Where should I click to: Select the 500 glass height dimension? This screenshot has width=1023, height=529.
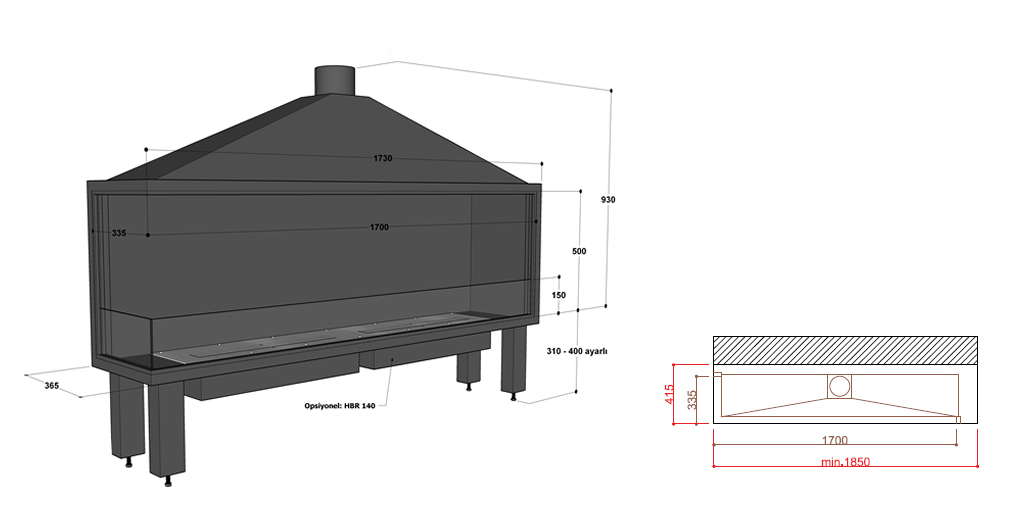pyautogui.click(x=579, y=250)
